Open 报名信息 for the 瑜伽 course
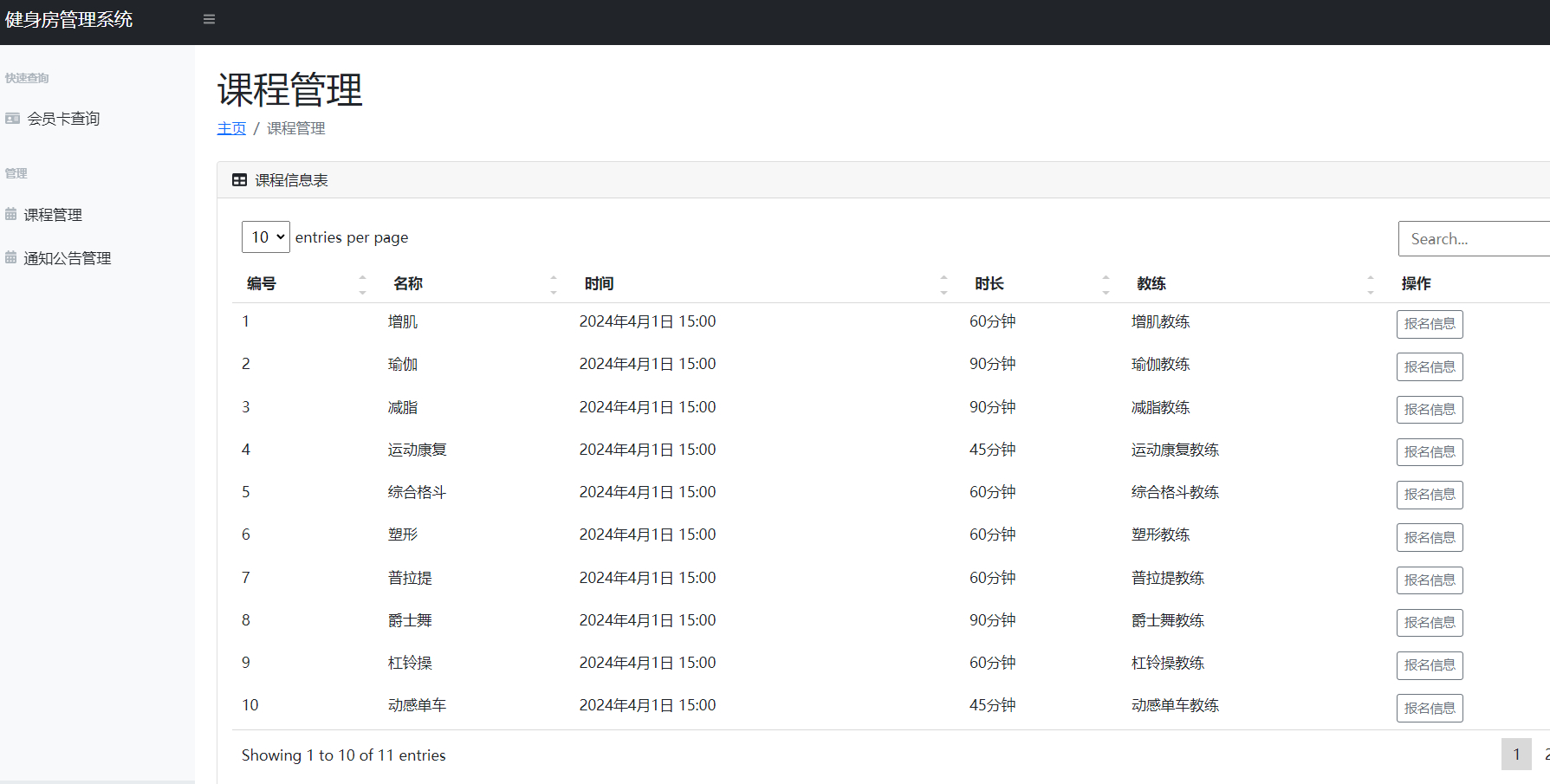 point(1430,366)
